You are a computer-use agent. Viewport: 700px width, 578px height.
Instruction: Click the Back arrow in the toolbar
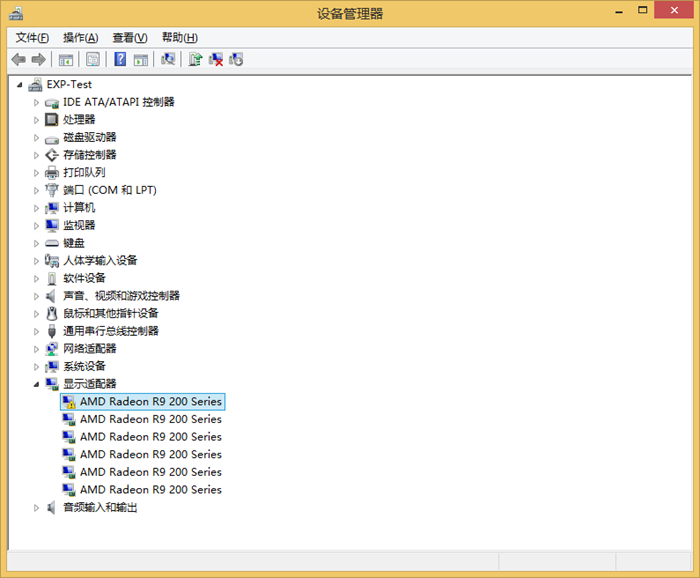[18, 60]
